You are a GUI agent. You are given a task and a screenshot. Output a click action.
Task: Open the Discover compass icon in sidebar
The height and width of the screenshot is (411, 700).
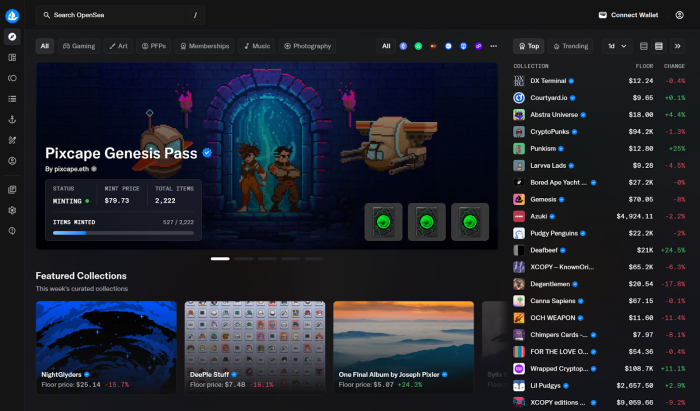(12, 37)
